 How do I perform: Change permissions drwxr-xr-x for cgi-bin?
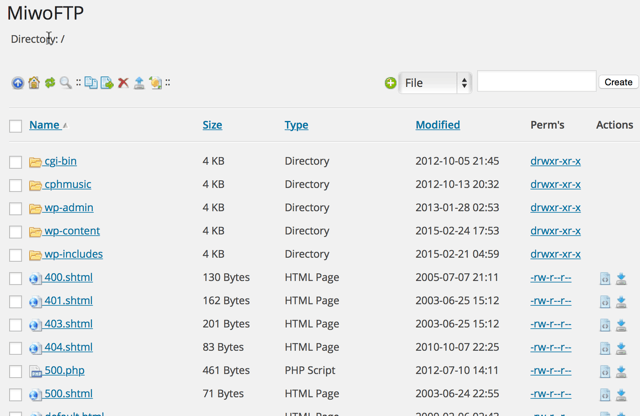coord(556,161)
